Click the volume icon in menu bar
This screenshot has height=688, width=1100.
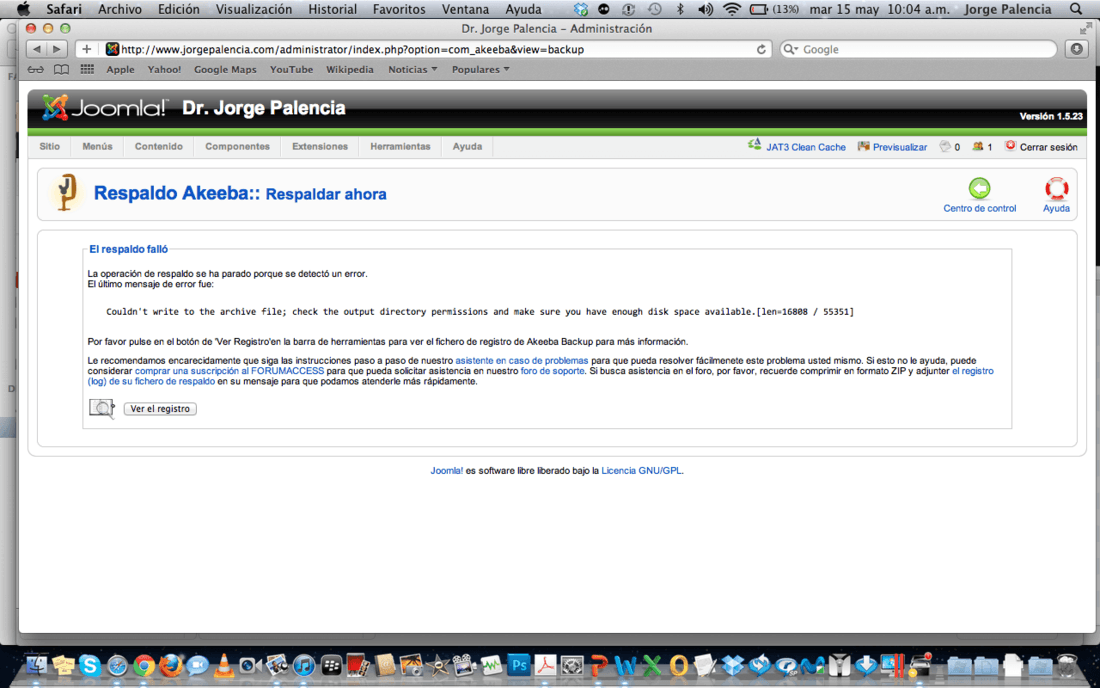point(705,9)
